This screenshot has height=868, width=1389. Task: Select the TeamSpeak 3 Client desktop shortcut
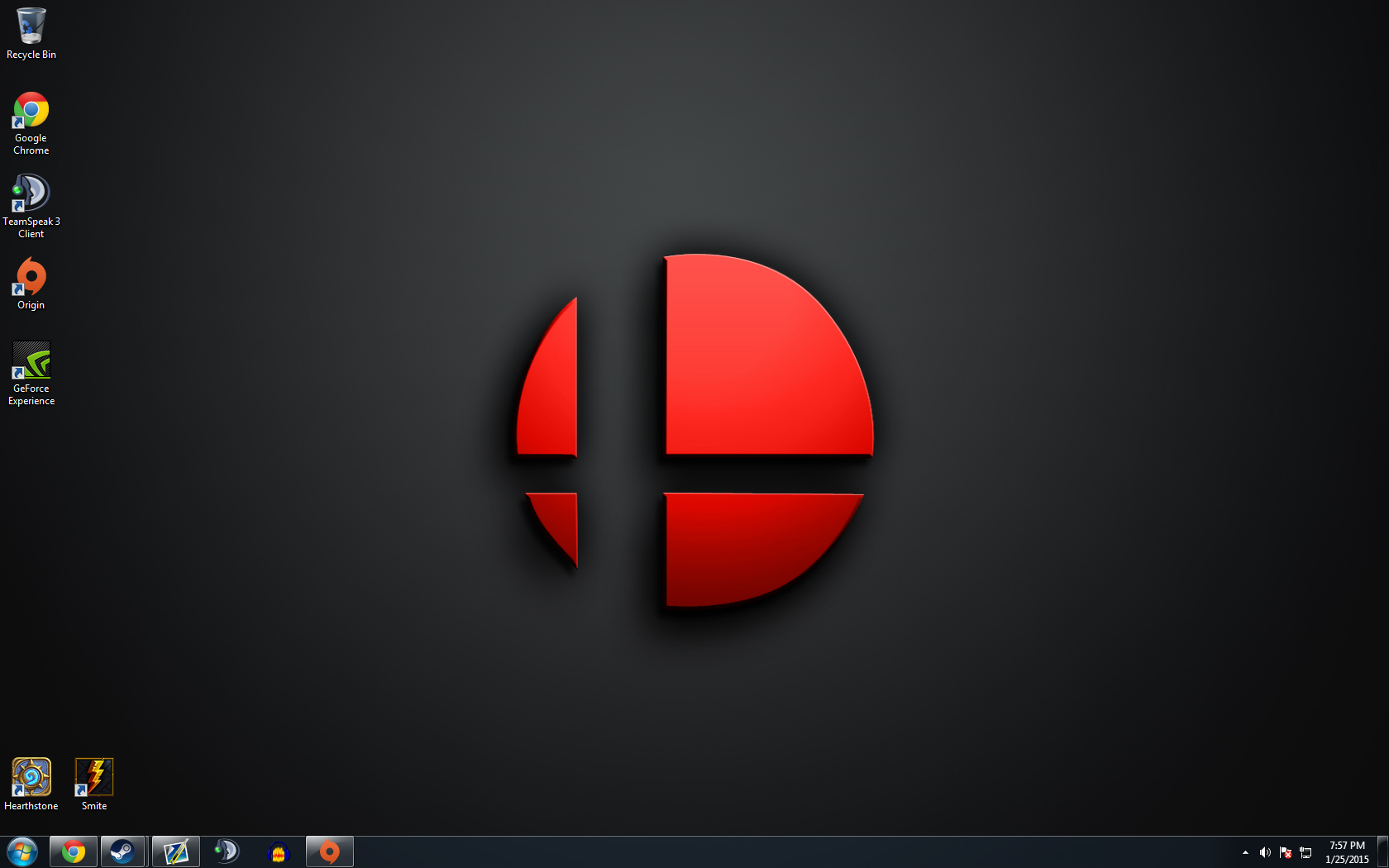pyautogui.click(x=31, y=207)
